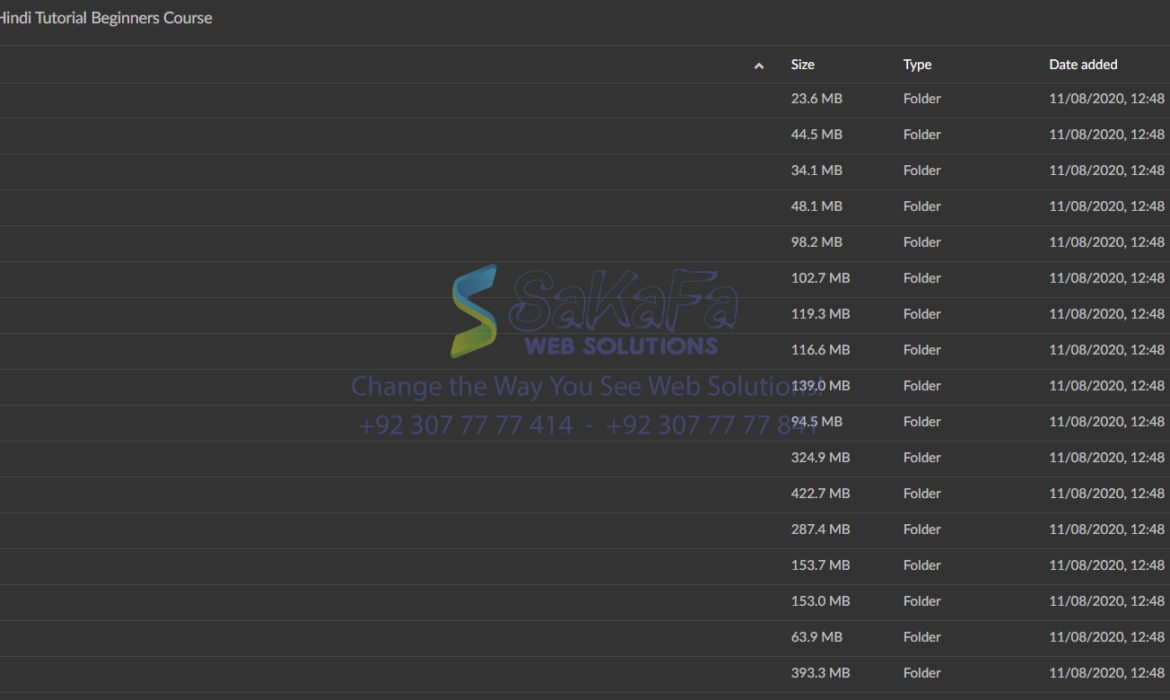This screenshot has width=1170, height=700.
Task: Sort the list by Size column
Action: [x=803, y=64]
